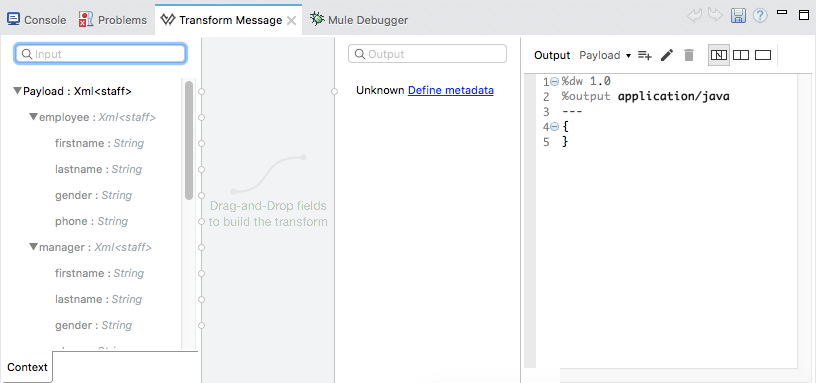Click the %output application/java code line
This screenshot has height=383, width=816.
[x=645, y=96]
